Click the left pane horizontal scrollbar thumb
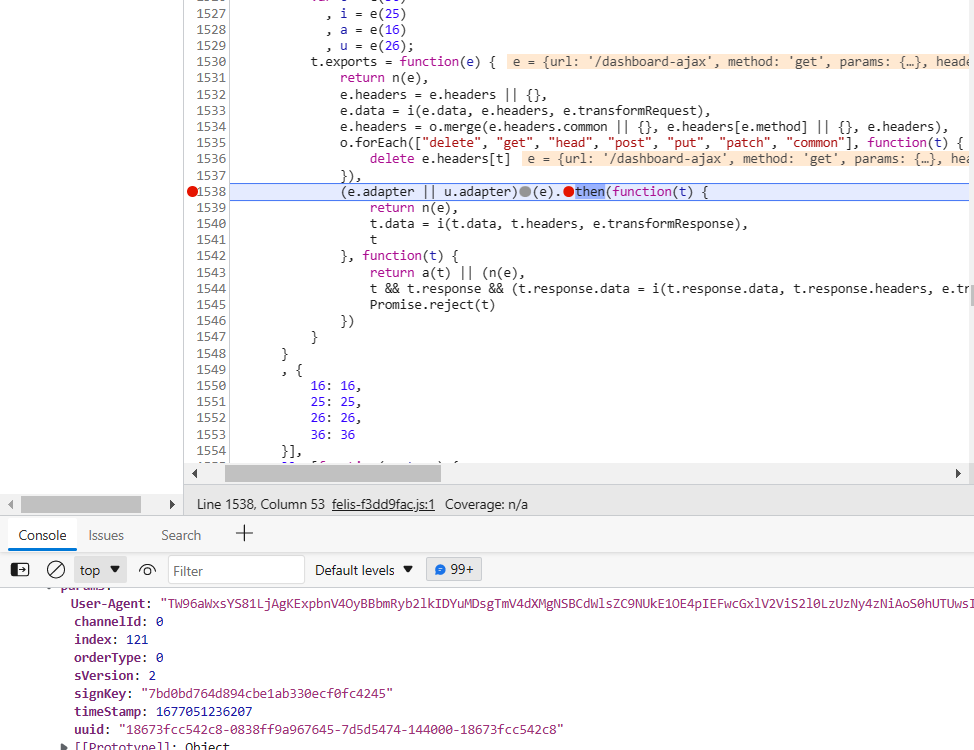This screenshot has height=750, width=974. (x=81, y=504)
